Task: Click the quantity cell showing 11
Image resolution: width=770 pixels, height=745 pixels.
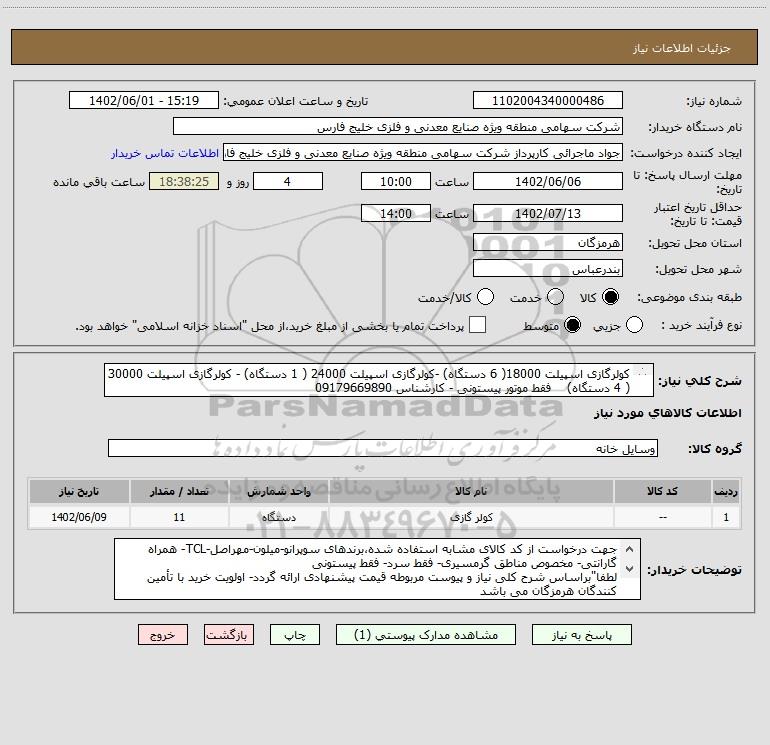Action: click(x=179, y=517)
